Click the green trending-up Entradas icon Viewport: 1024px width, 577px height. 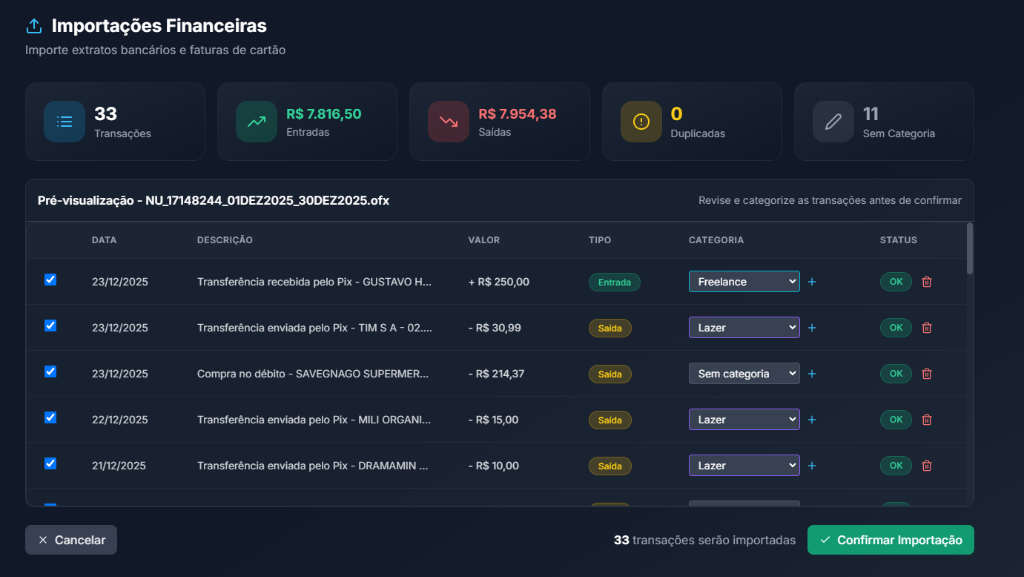coord(256,122)
